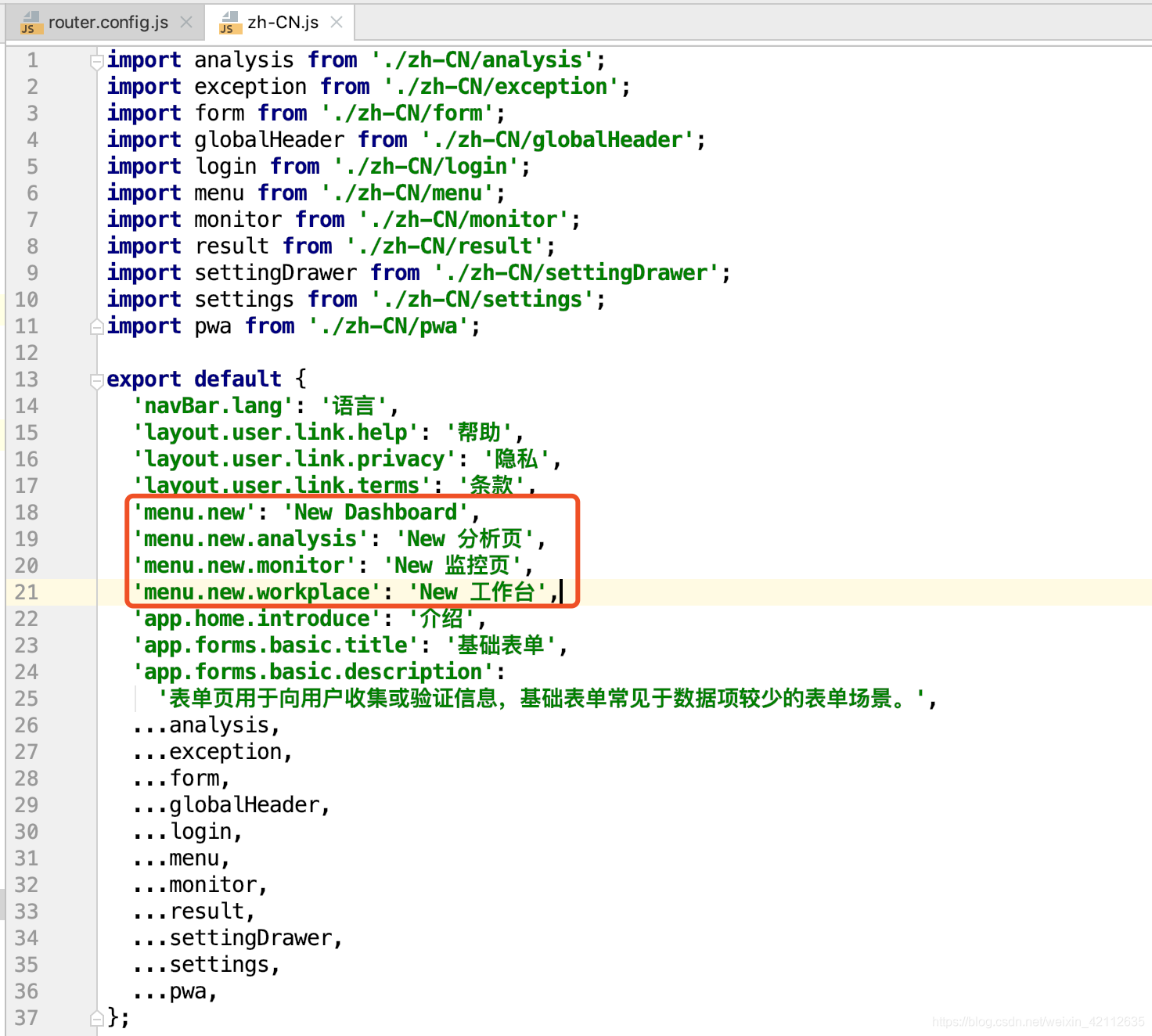Click the ...globalHeader spread entry

[x=225, y=805]
